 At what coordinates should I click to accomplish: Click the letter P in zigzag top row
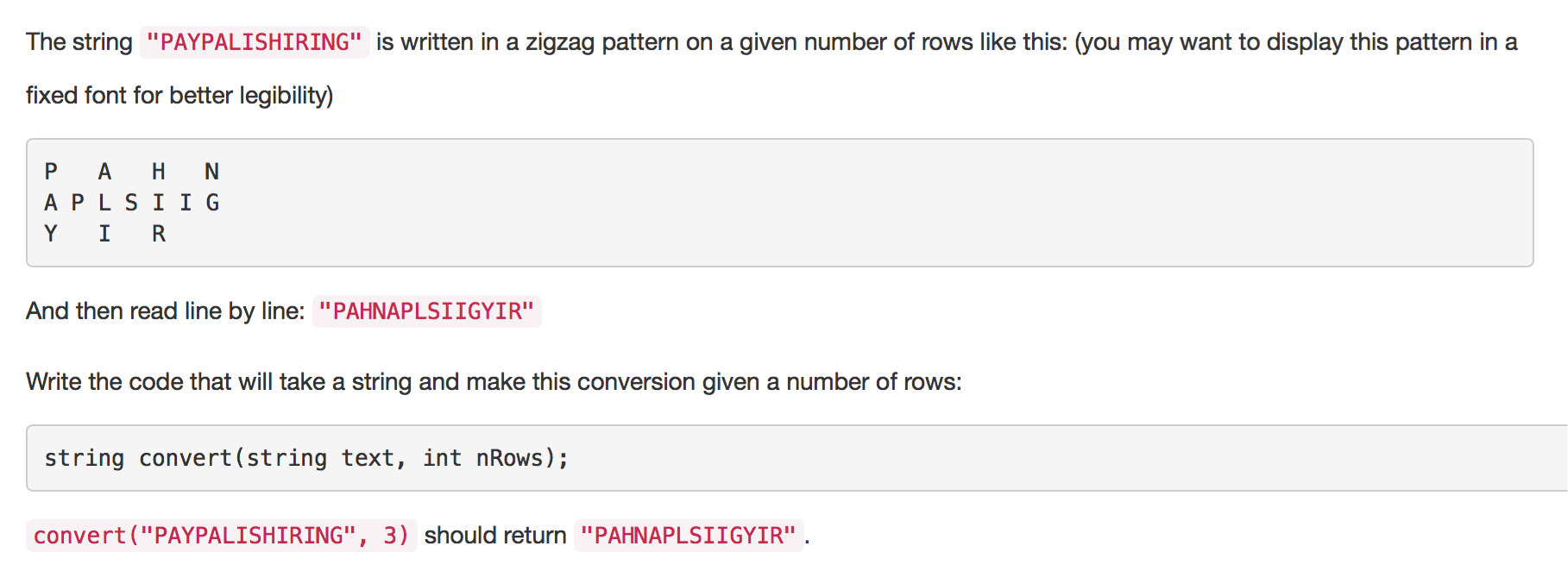point(51,172)
